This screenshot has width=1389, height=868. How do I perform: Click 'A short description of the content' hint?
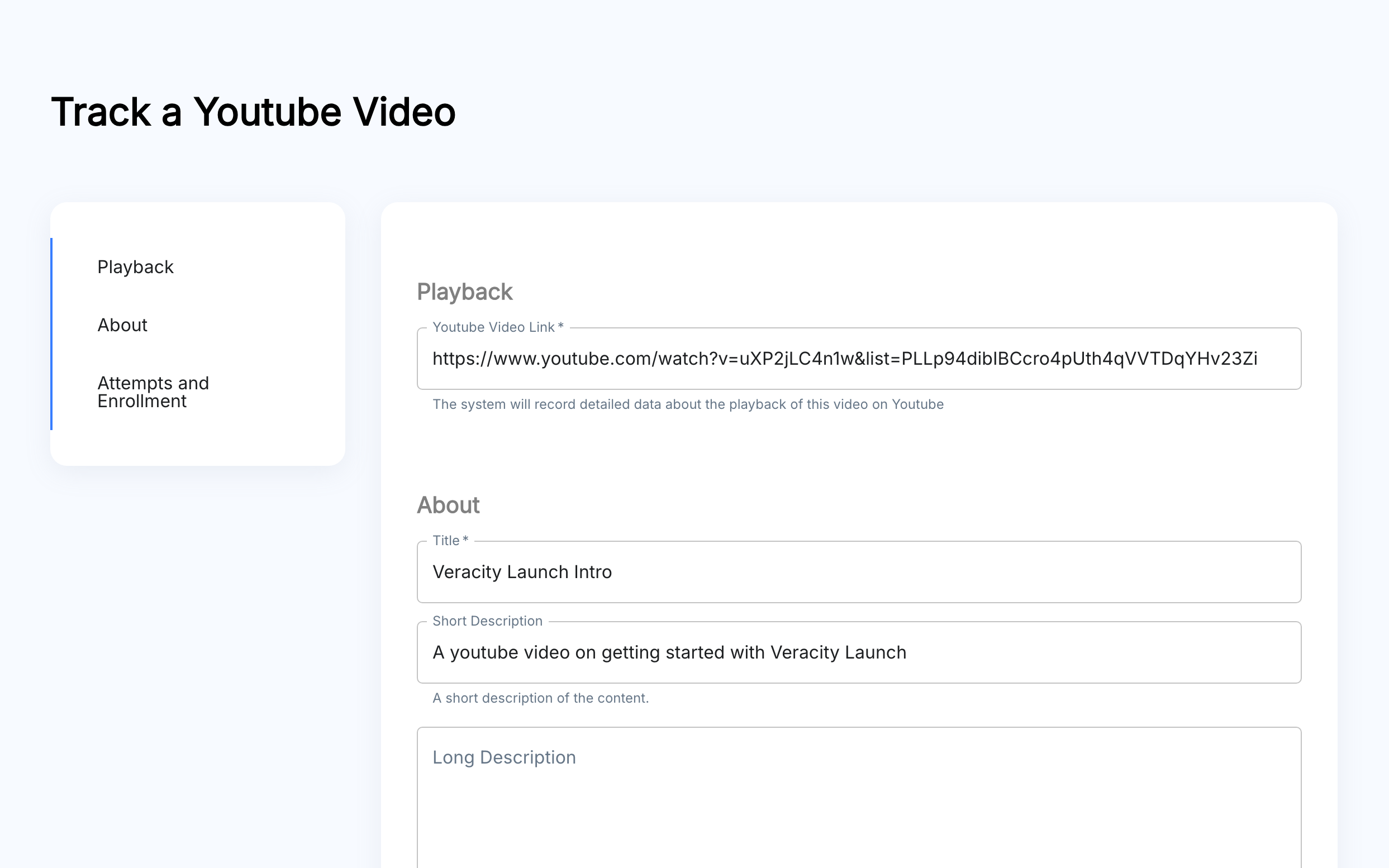coord(540,698)
